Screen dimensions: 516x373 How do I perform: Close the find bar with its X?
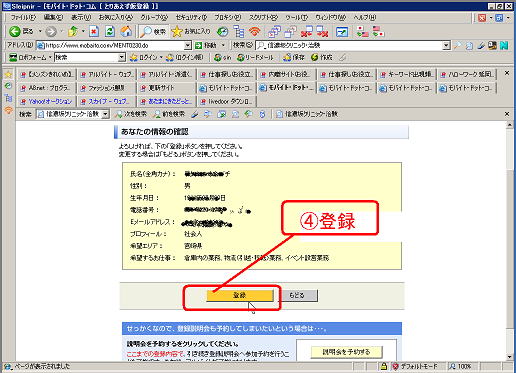tap(507, 114)
